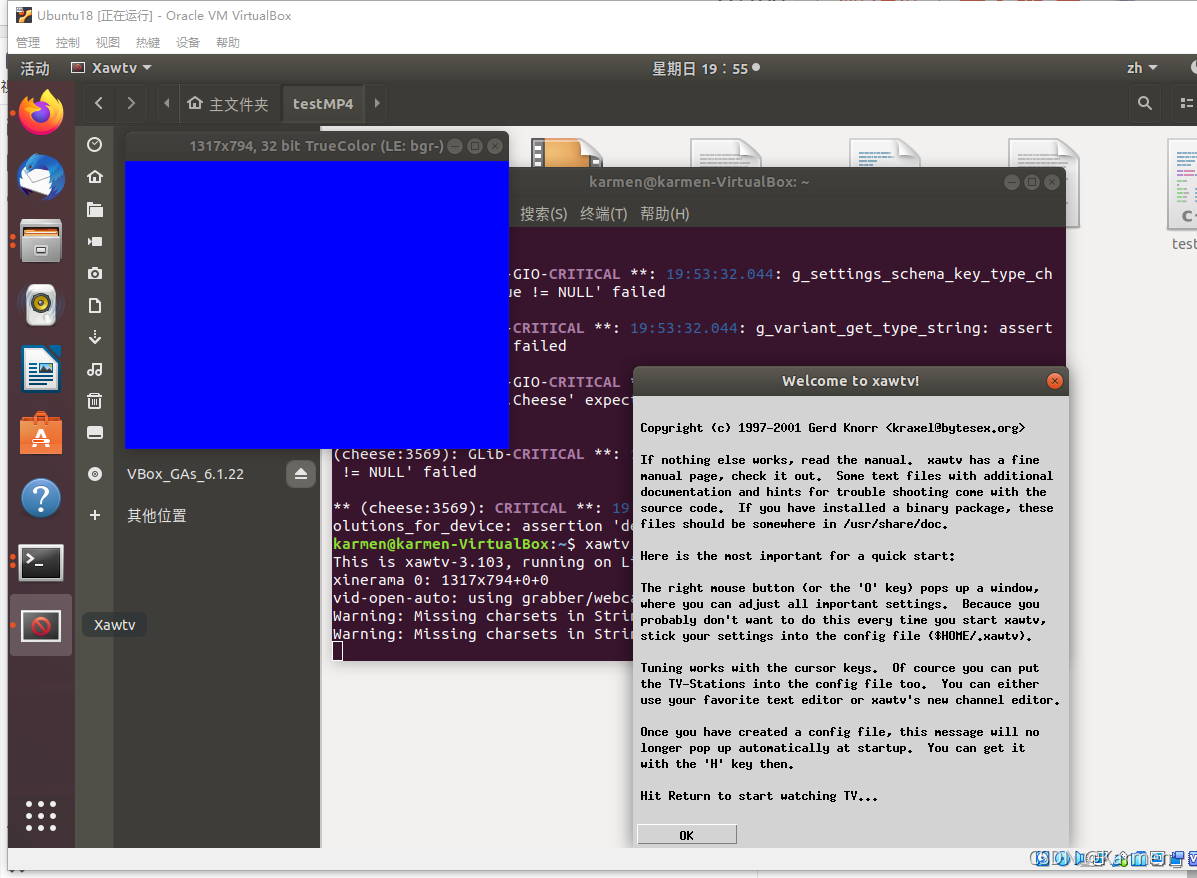Open Pictures camera icon in sidebar
Image resolution: width=1197 pixels, height=878 pixels.
(x=95, y=273)
